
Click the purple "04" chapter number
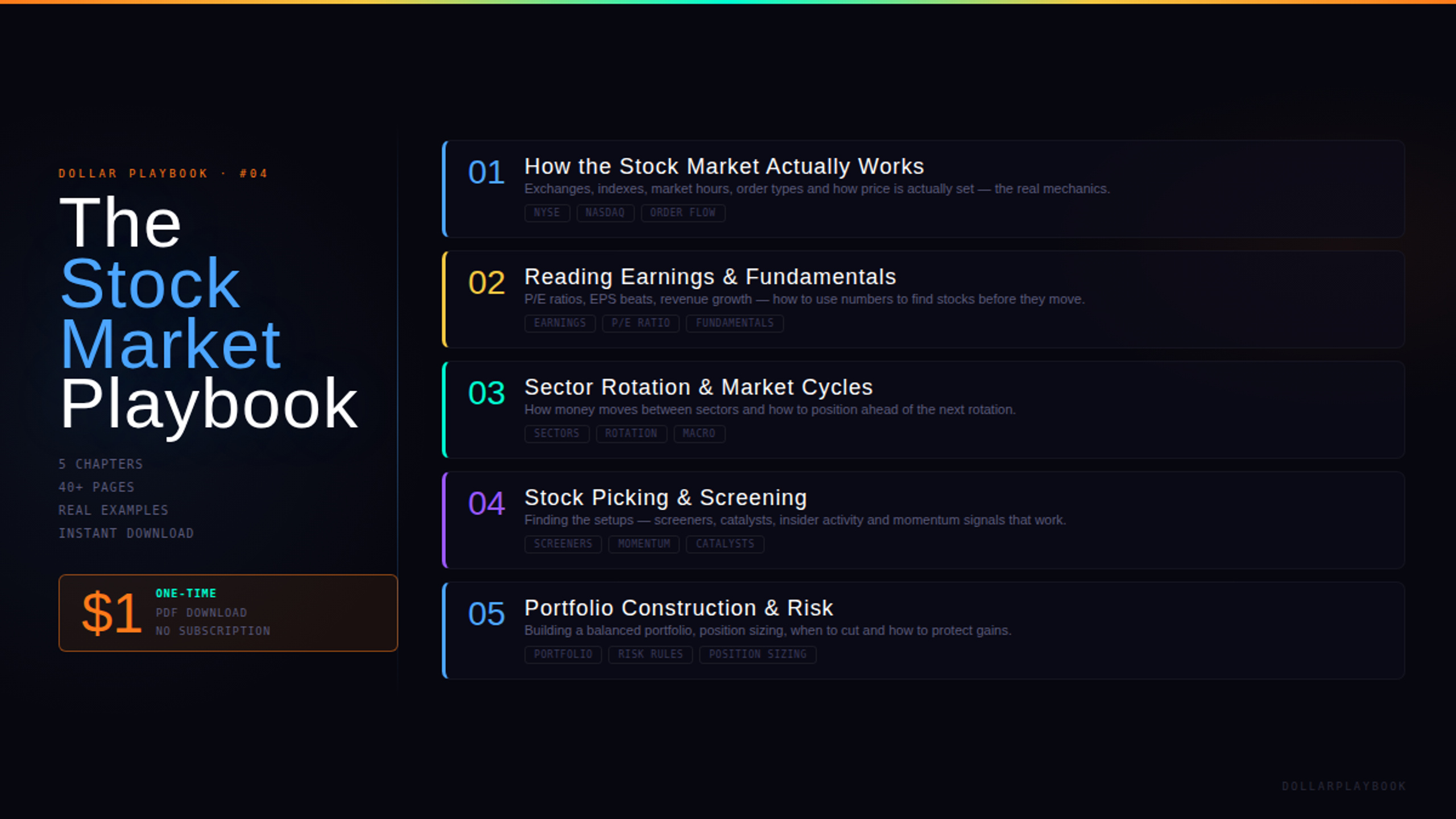486,503
